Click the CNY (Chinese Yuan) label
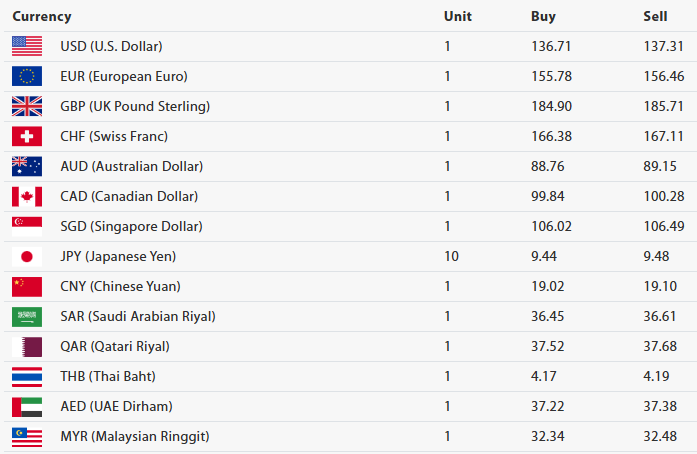Screen dimensions: 697x454 (x=120, y=286)
